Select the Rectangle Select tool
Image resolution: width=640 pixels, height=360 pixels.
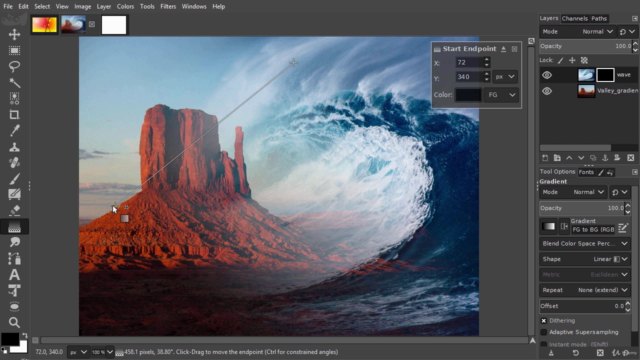pyautogui.click(x=14, y=51)
